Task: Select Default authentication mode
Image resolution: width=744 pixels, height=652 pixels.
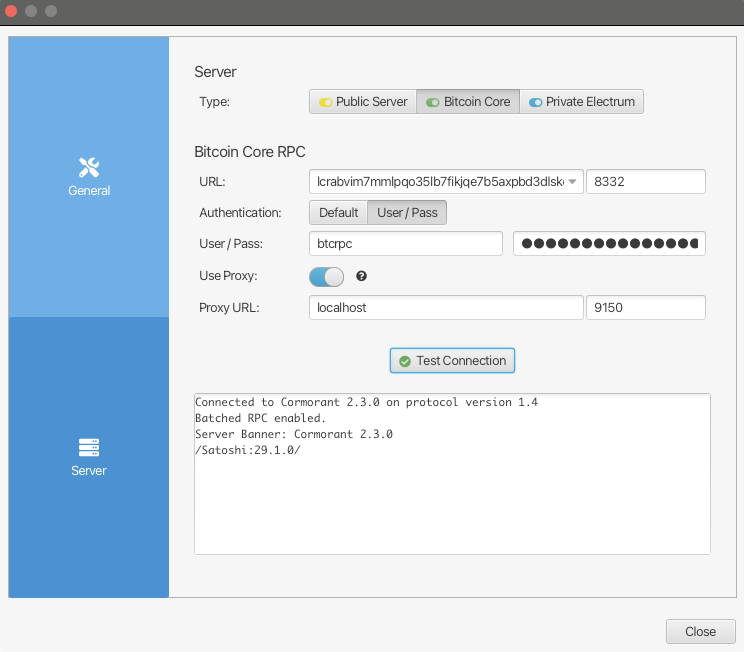Action: [338, 213]
